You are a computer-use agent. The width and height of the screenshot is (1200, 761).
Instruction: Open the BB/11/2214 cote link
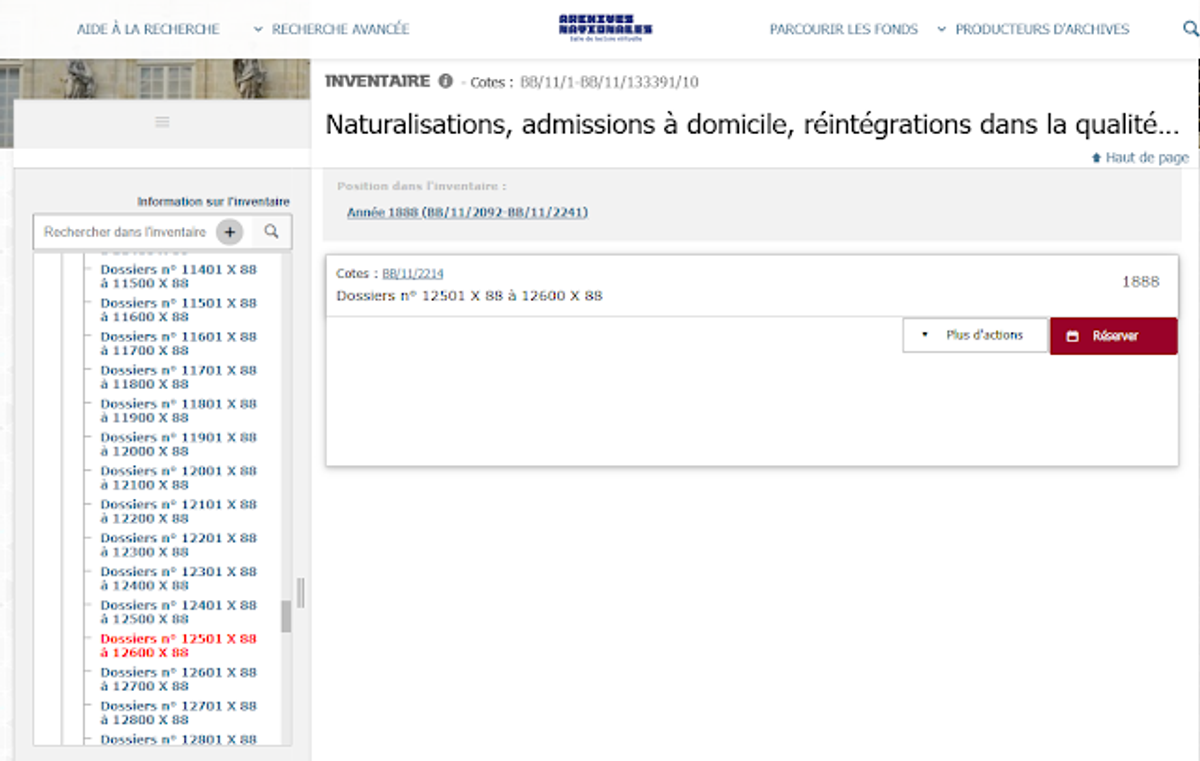tap(413, 273)
